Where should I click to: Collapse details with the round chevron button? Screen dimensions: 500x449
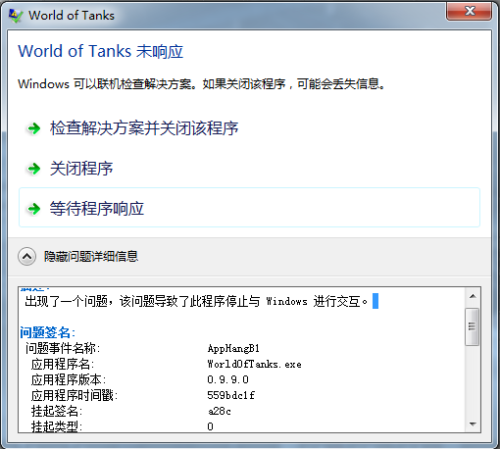click(x=27, y=256)
